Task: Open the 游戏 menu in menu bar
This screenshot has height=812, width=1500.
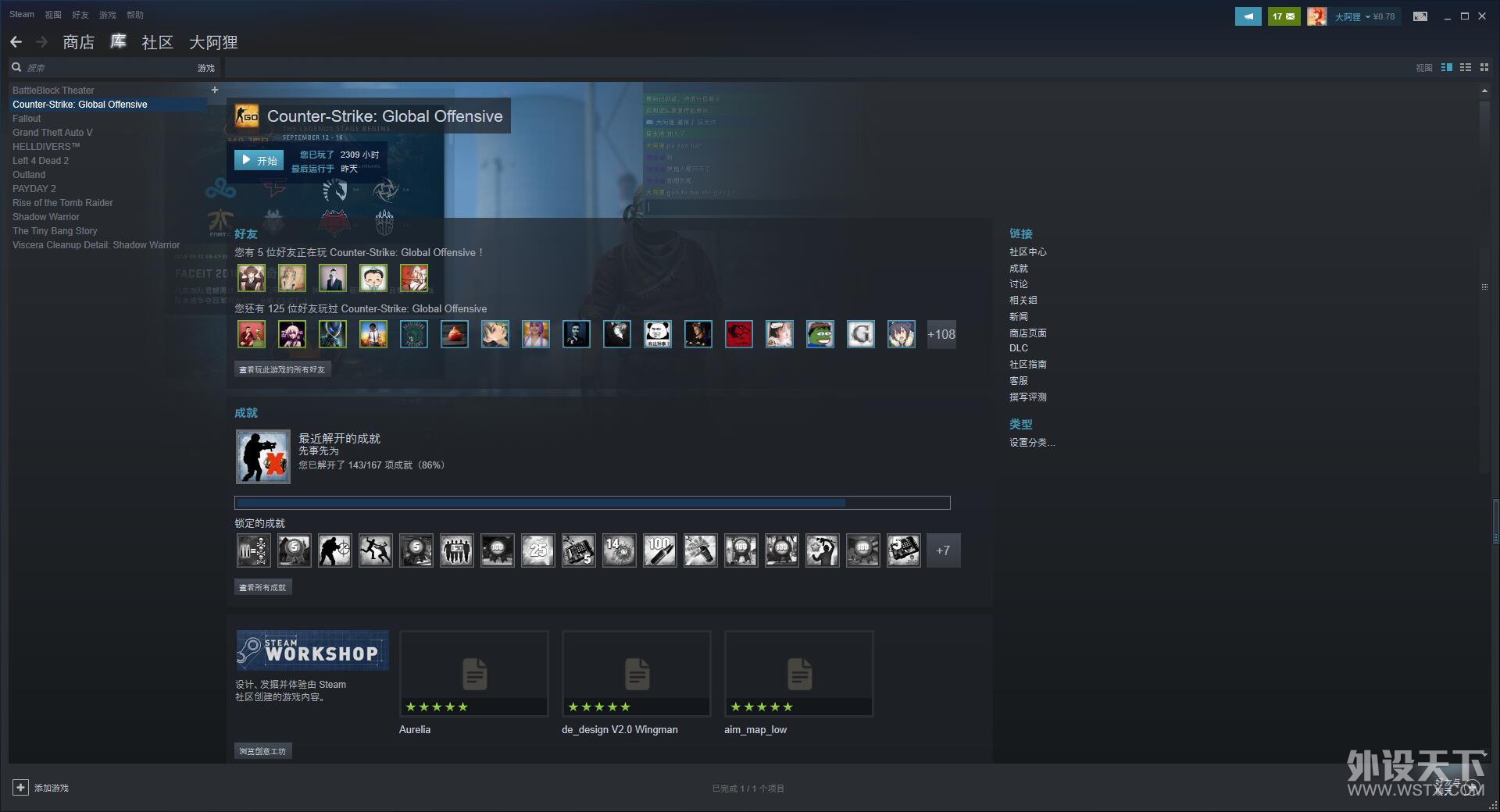Action: (108, 15)
